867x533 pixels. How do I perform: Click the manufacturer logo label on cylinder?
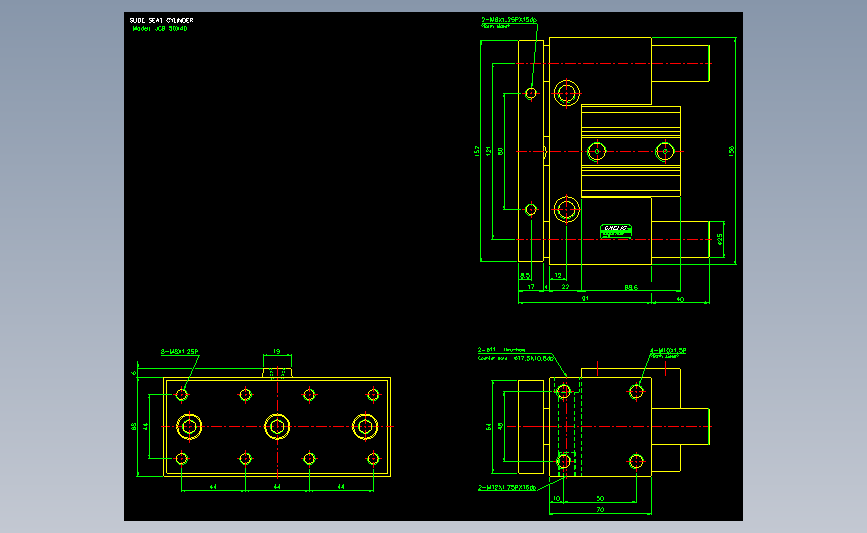(616, 231)
